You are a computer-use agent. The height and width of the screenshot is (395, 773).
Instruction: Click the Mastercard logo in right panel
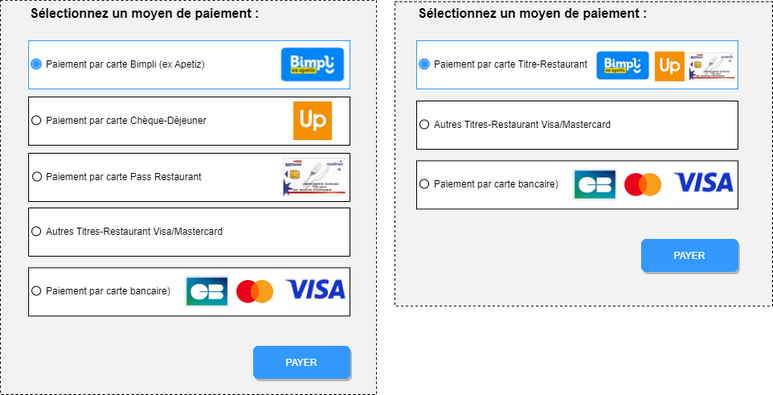[x=642, y=184]
